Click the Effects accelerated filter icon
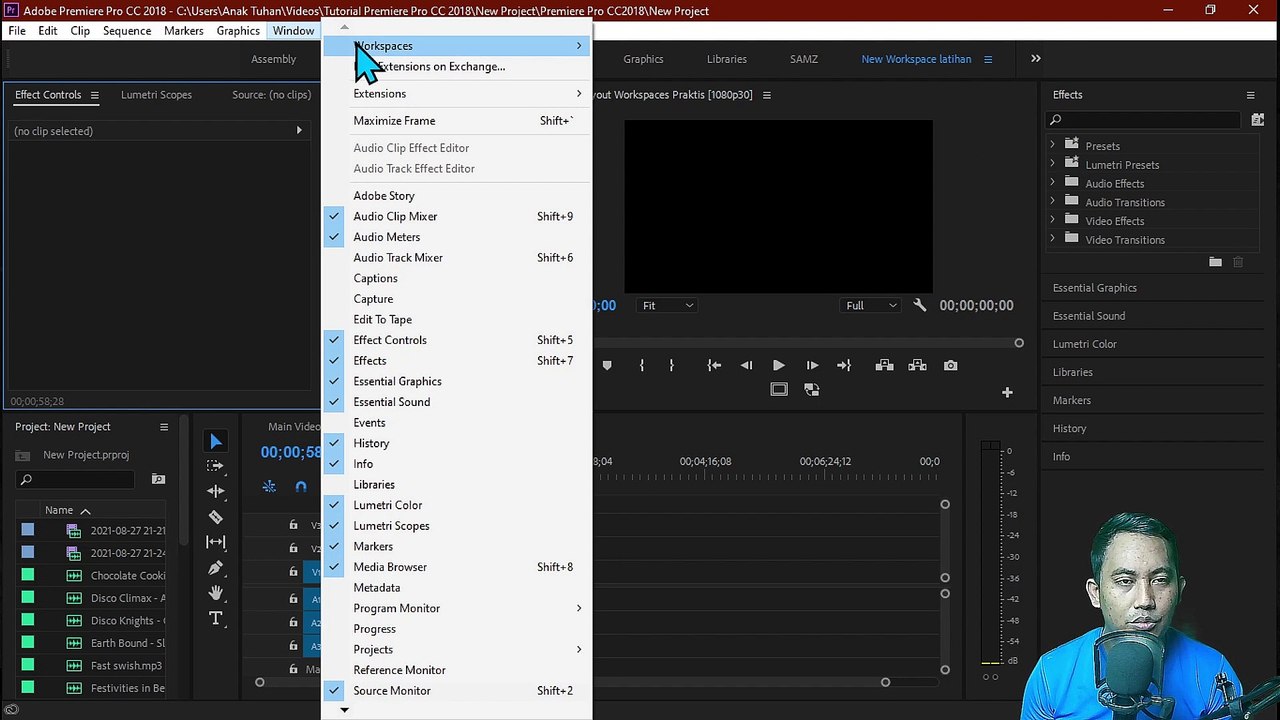This screenshot has width=1280, height=720. [1258, 120]
